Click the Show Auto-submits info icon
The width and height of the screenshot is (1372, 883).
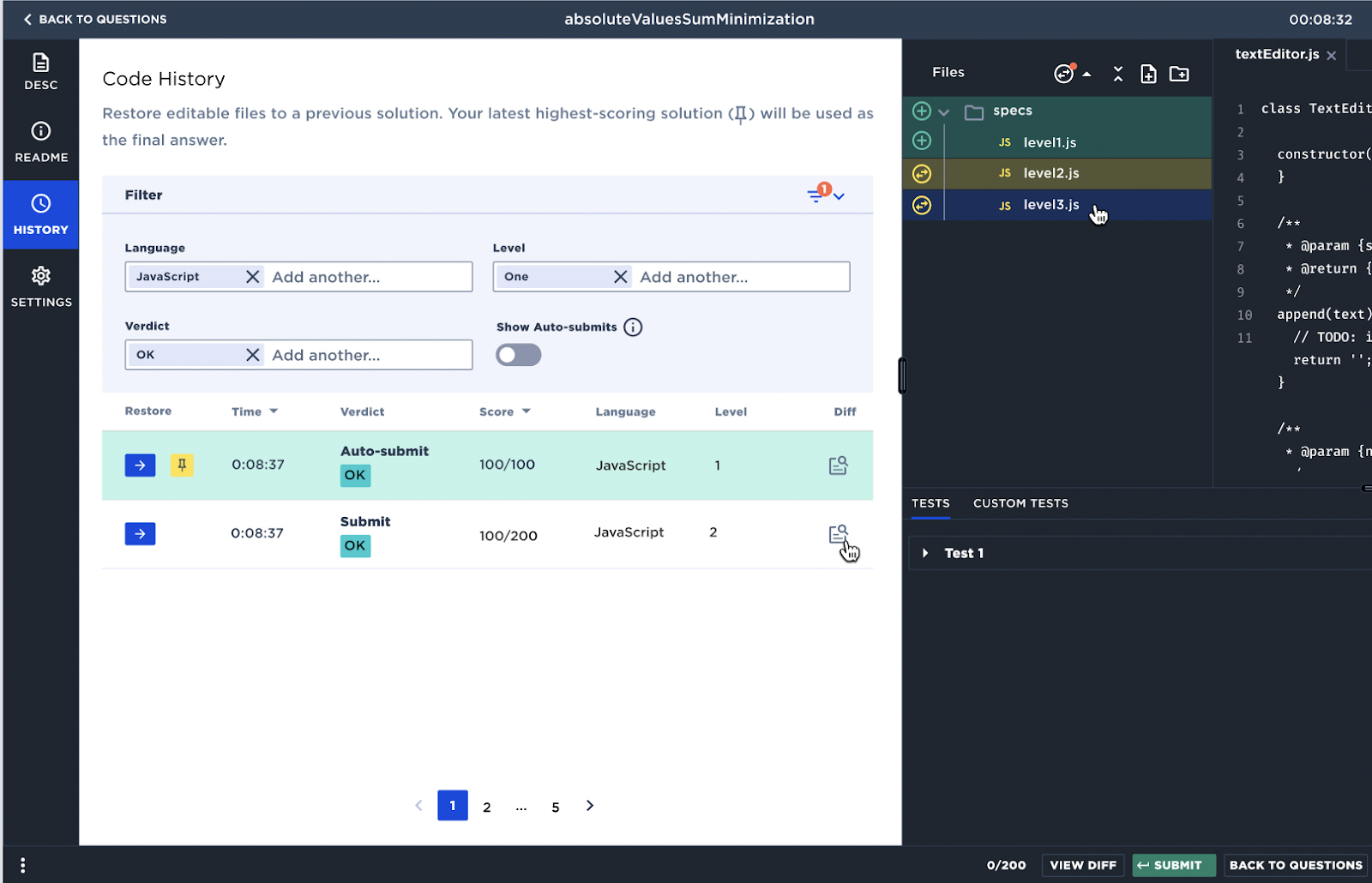click(633, 327)
